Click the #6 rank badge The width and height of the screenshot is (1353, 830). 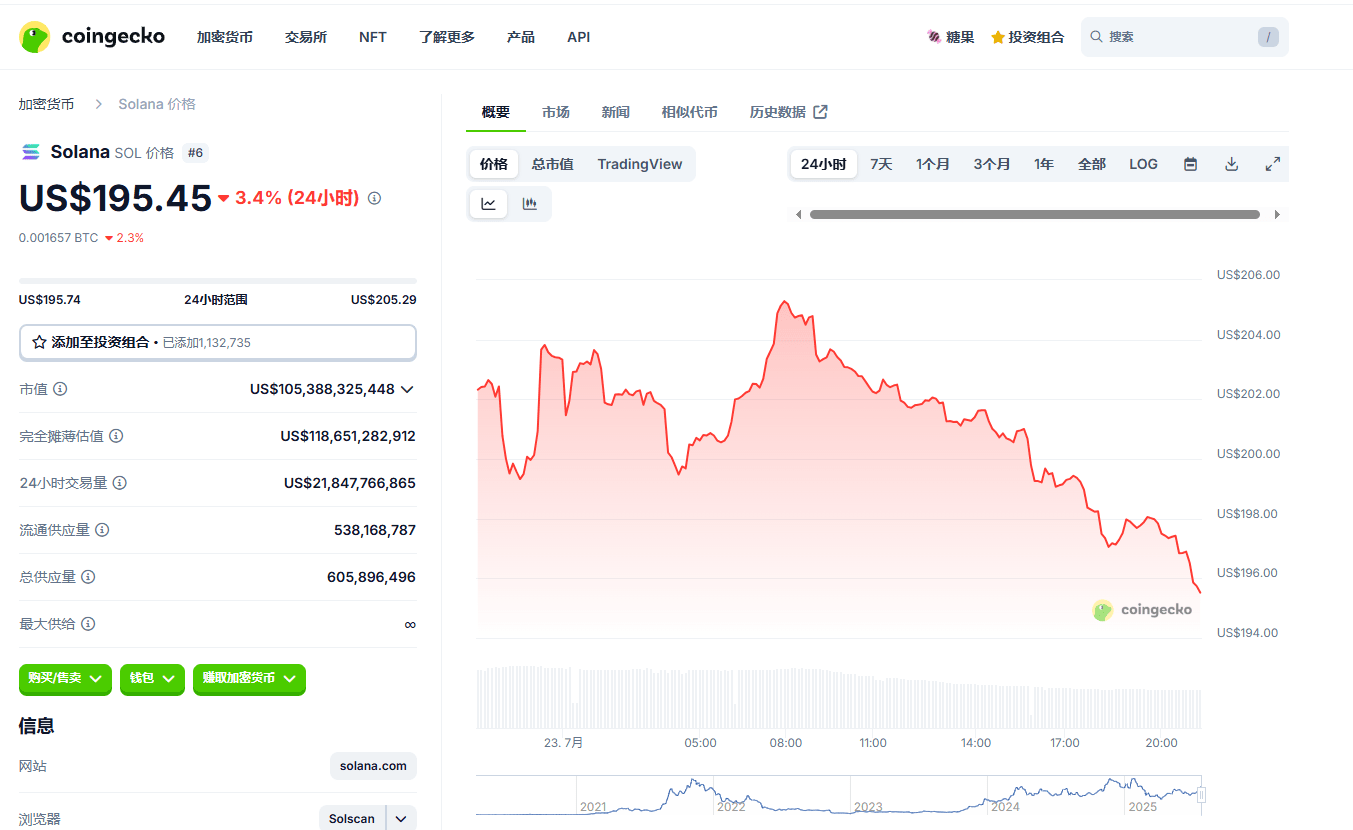(196, 153)
